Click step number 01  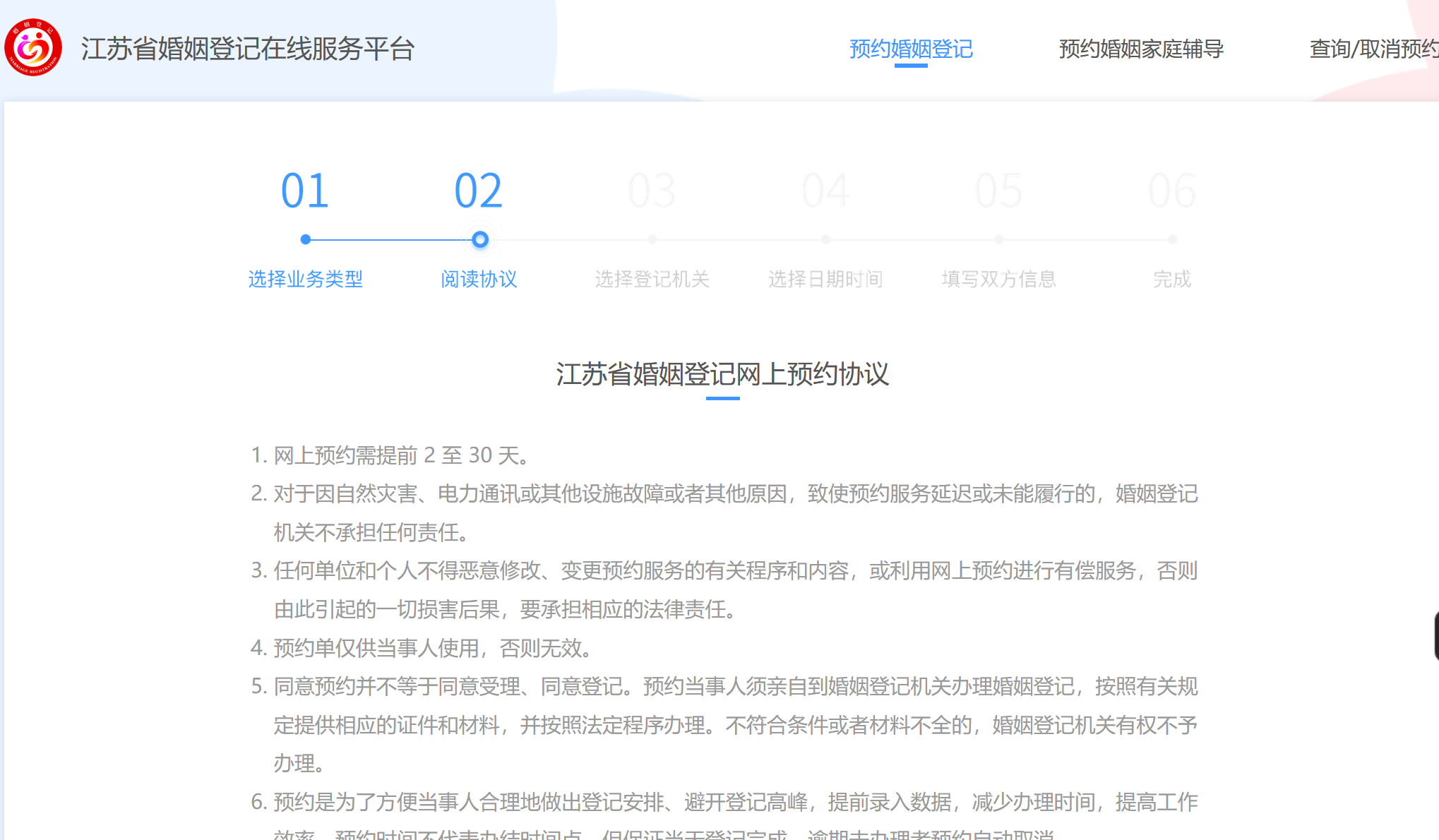point(305,191)
